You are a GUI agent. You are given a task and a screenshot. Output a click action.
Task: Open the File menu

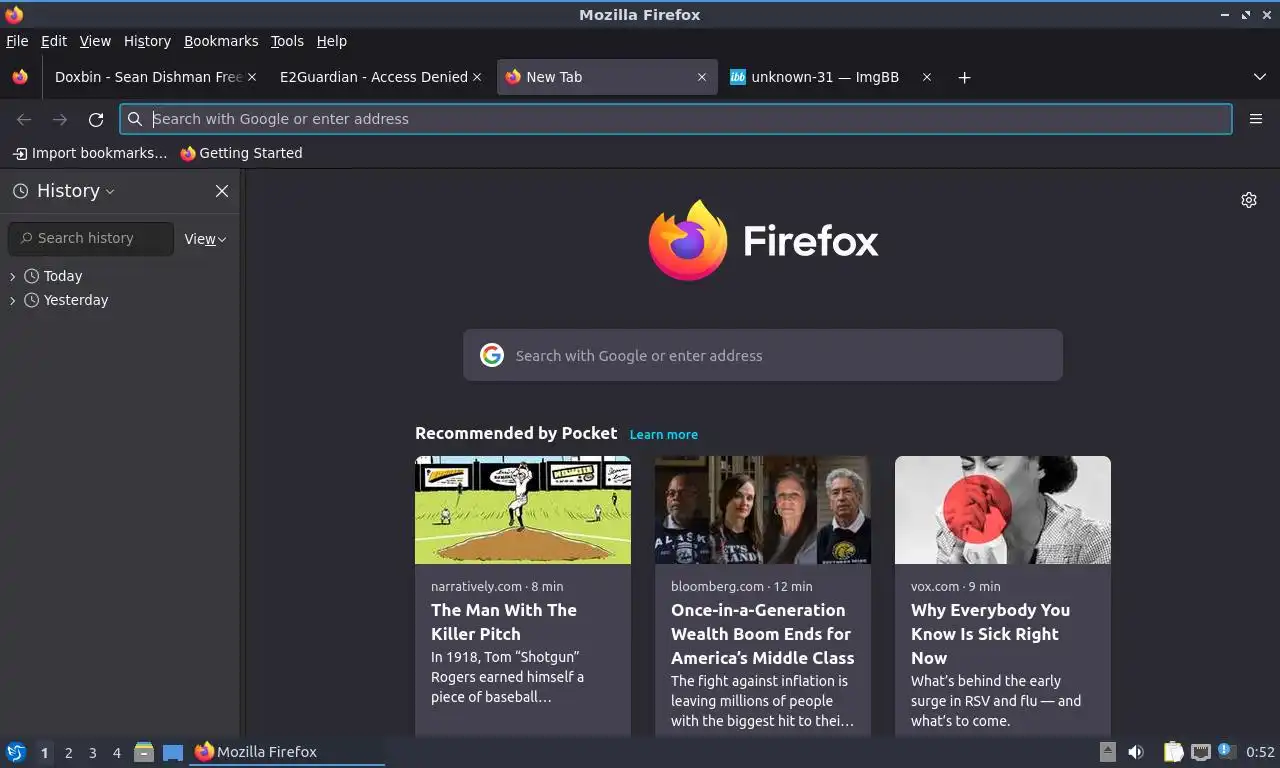17,41
